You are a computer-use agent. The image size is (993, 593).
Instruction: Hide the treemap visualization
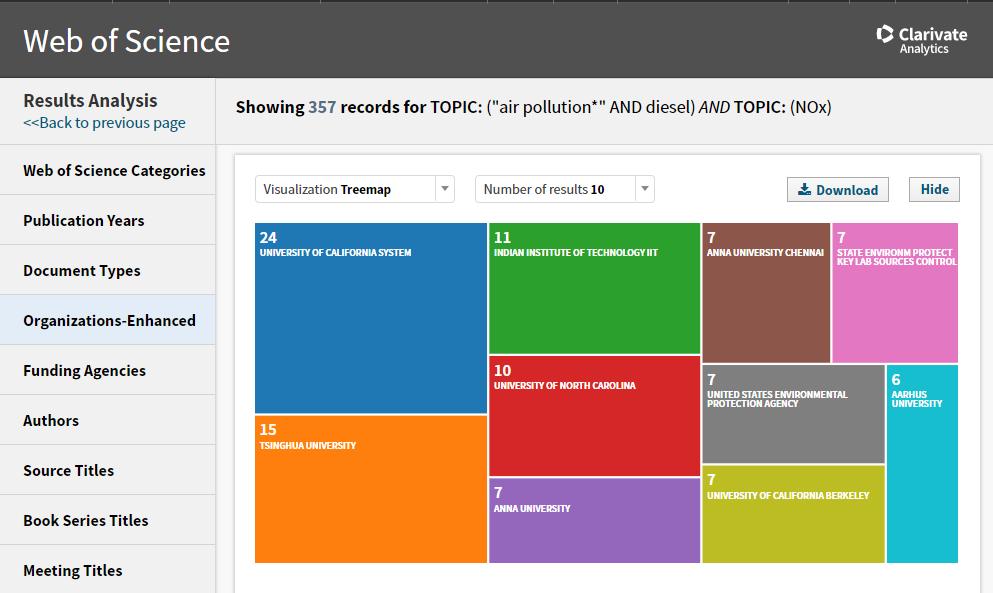coord(934,189)
